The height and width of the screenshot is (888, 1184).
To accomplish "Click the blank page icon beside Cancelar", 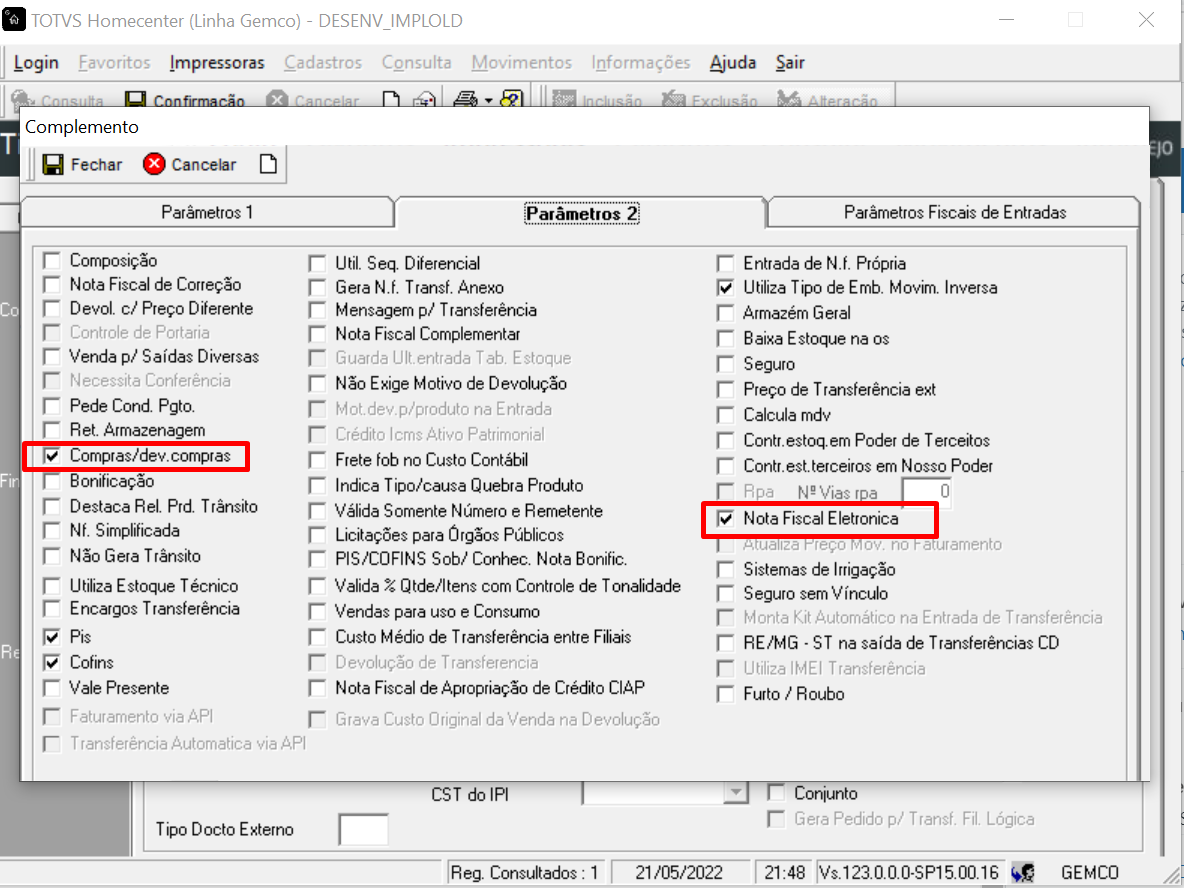I will point(268,164).
